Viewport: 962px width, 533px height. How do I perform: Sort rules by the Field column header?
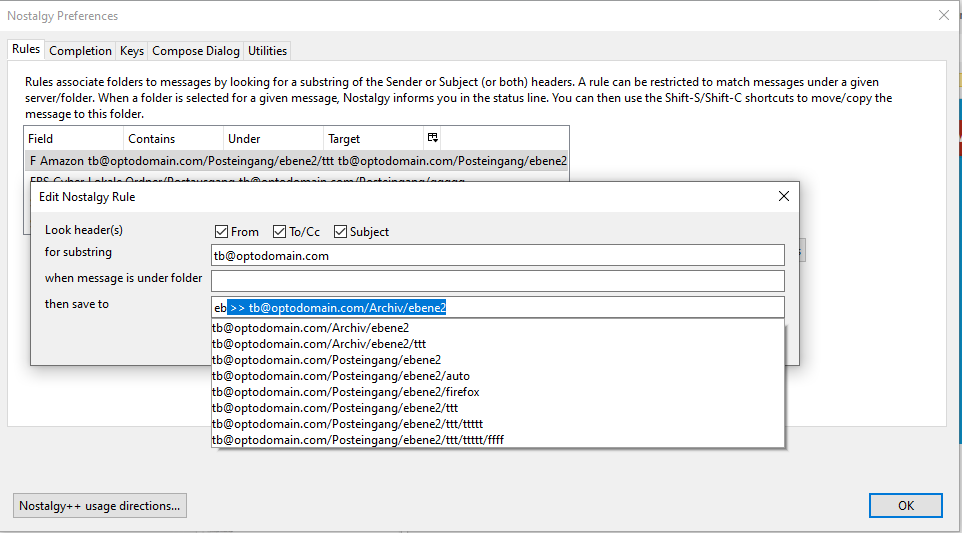[74, 139]
